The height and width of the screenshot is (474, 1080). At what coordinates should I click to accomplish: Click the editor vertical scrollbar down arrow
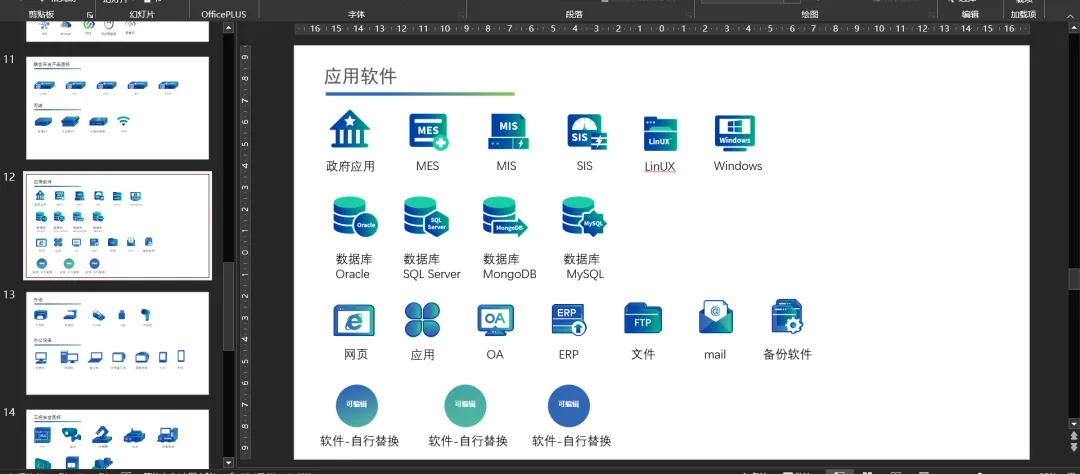point(1074,423)
